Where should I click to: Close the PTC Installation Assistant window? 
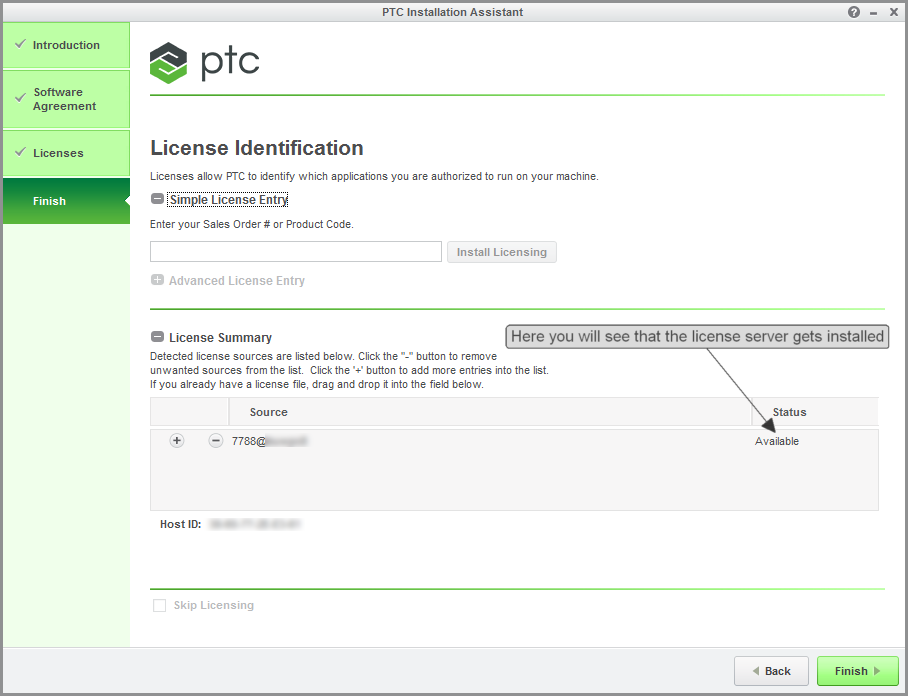tap(894, 12)
